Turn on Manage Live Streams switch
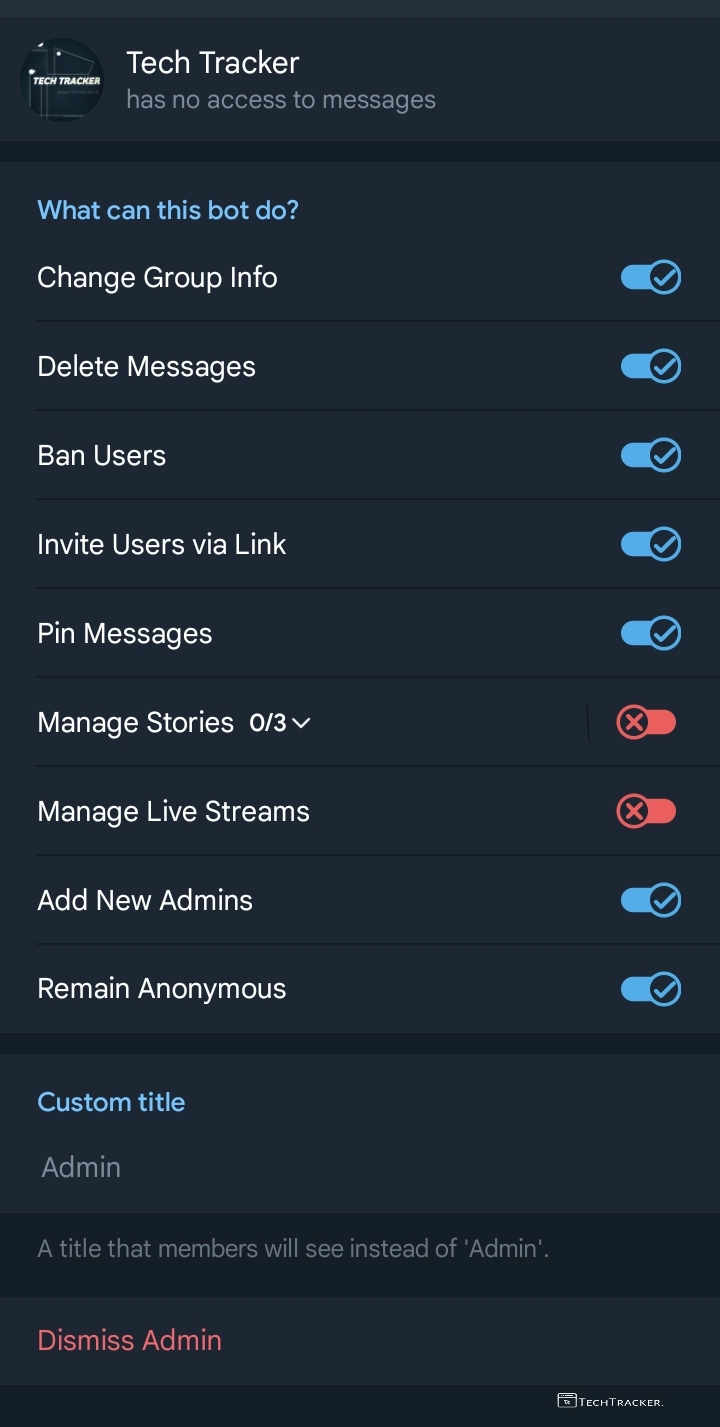Image resolution: width=720 pixels, height=1427 pixels. [647, 811]
